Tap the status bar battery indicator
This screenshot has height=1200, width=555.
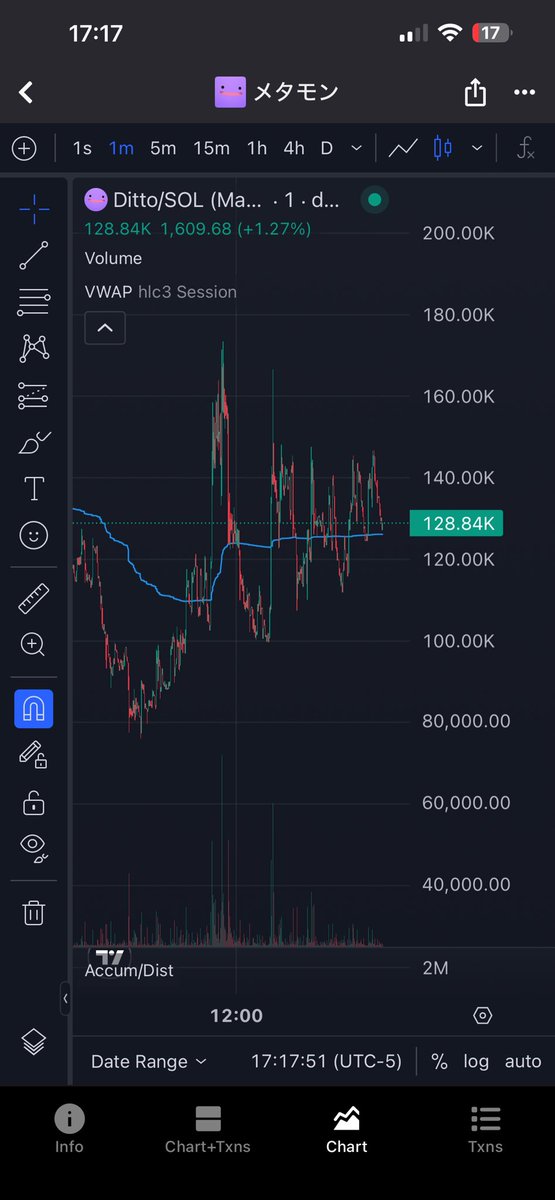coord(490,33)
